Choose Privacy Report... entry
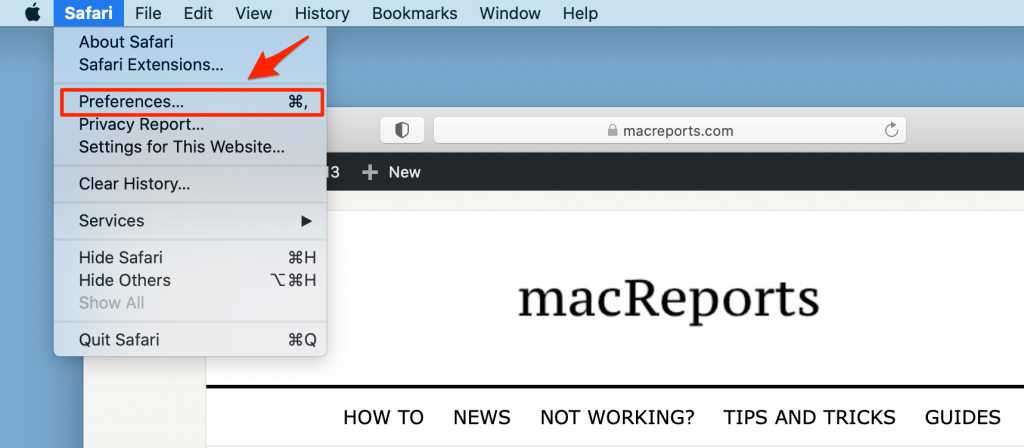The image size is (1024, 448). (191, 124)
